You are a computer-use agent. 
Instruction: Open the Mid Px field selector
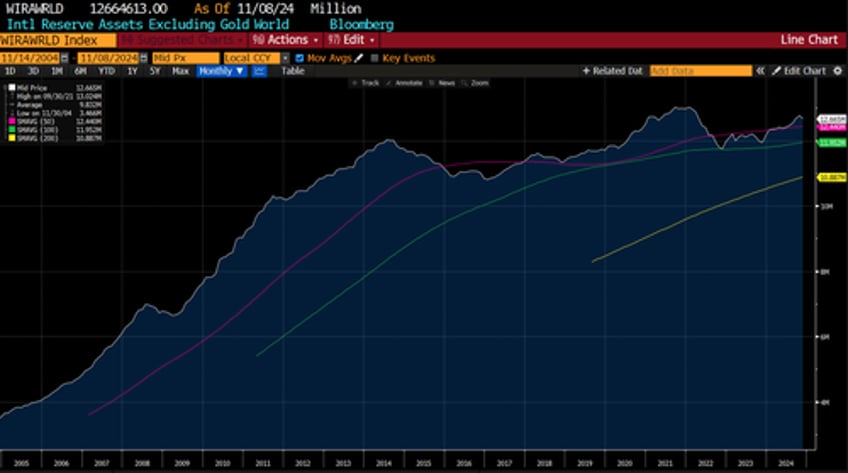point(186,58)
